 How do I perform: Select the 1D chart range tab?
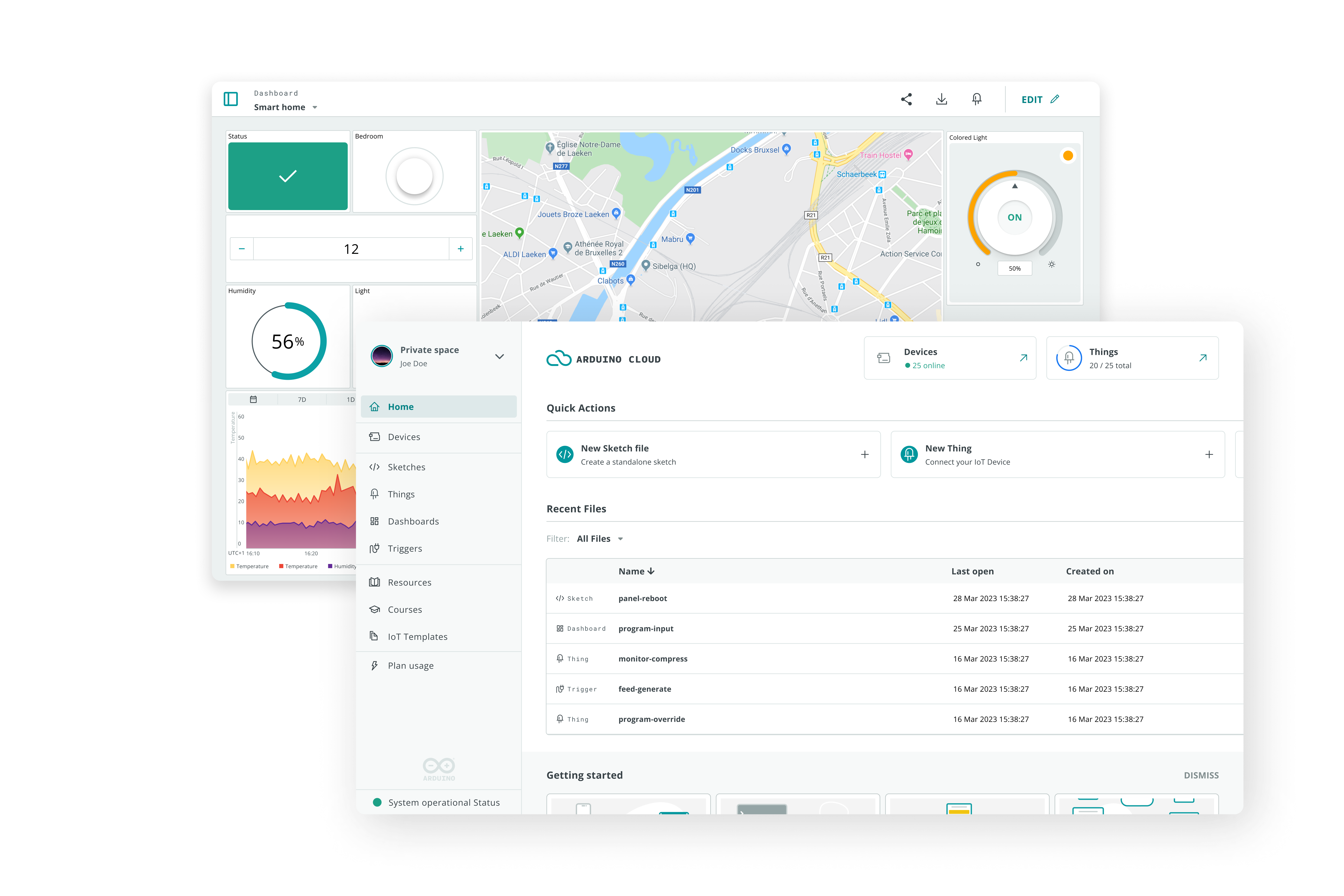[x=350, y=400]
